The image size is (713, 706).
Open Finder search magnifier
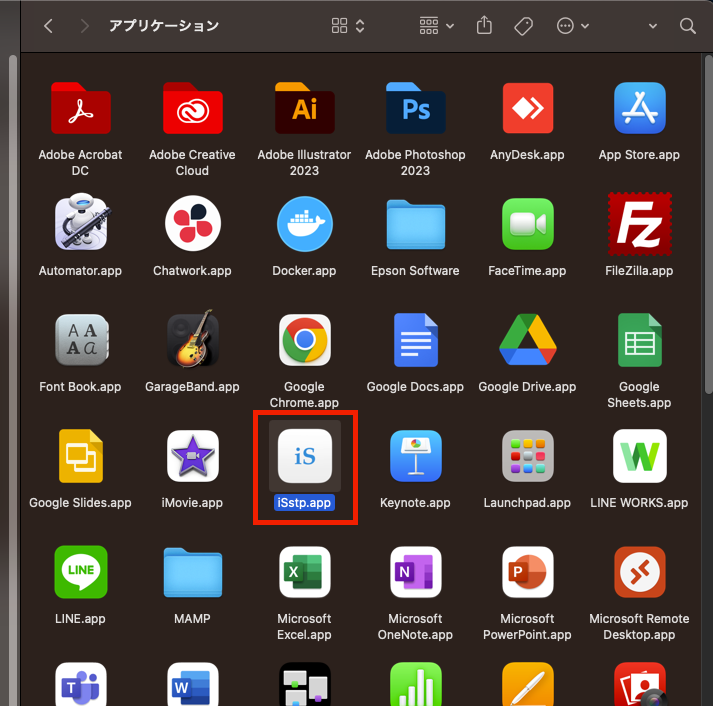coord(688,26)
